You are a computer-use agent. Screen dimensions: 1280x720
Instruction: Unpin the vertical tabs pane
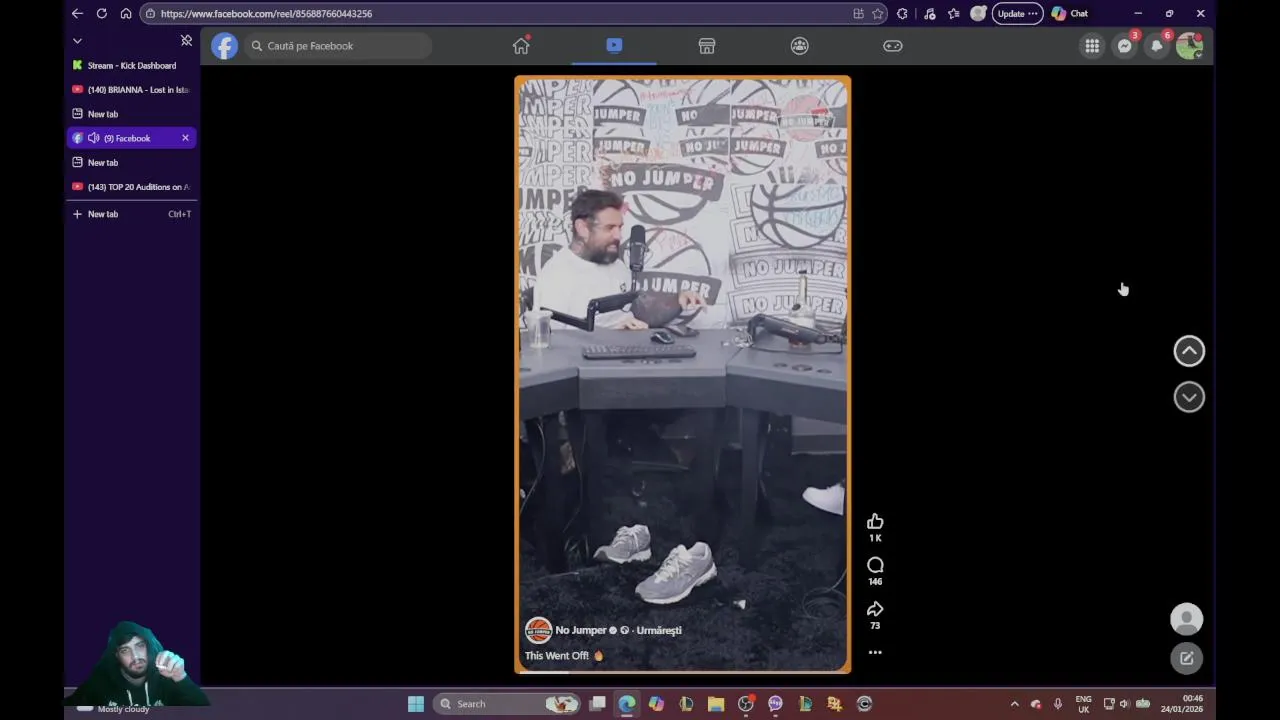pos(186,41)
